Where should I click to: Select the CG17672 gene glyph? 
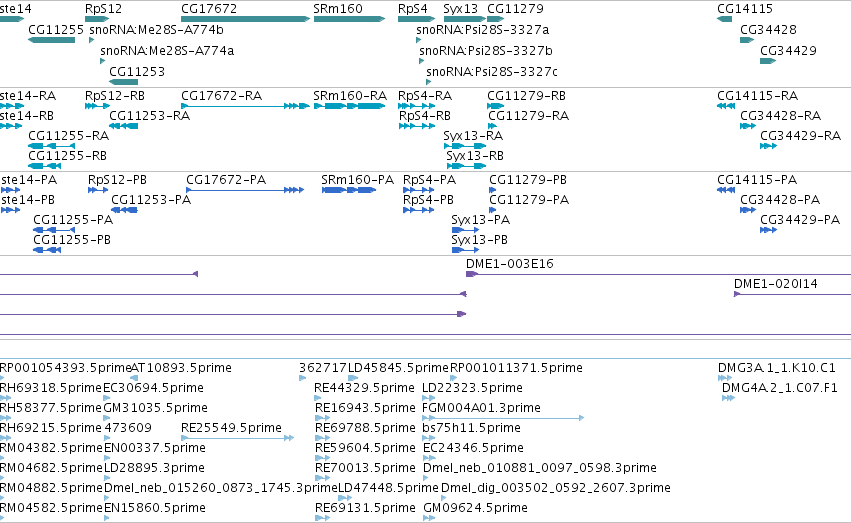coord(245,19)
